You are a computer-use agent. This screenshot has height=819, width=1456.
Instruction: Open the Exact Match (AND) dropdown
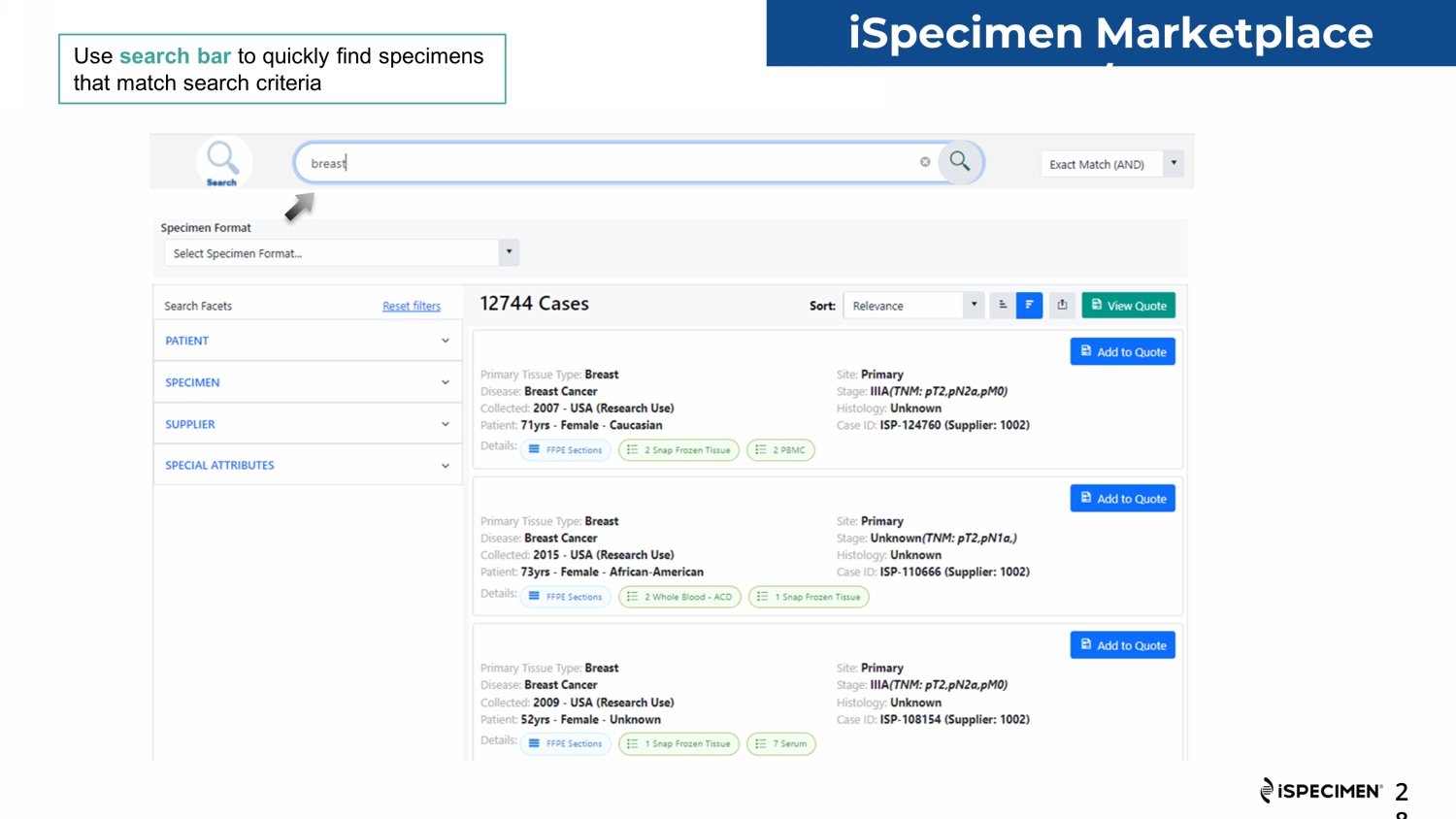click(x=1112, y=164)
